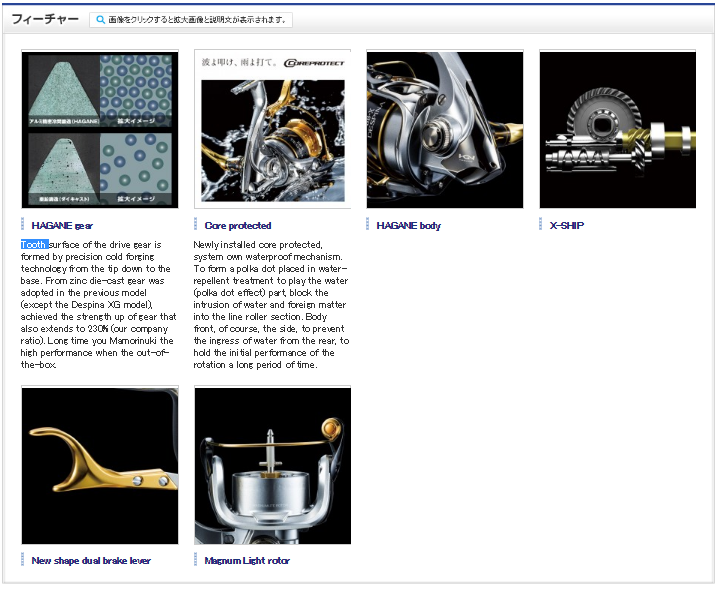Click the bullet icon beside X-SHIP
This screenshot has width=719, height=589.
541,225
